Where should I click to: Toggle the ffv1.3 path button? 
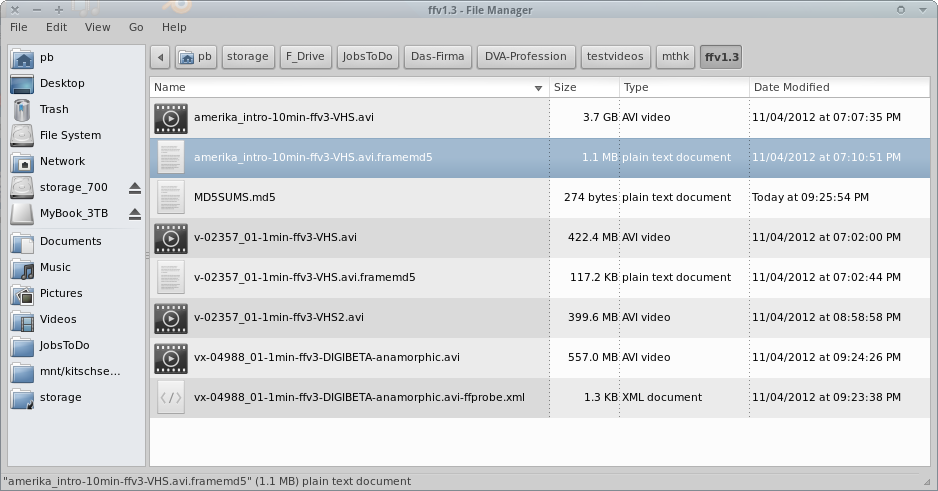coord(722,57)
